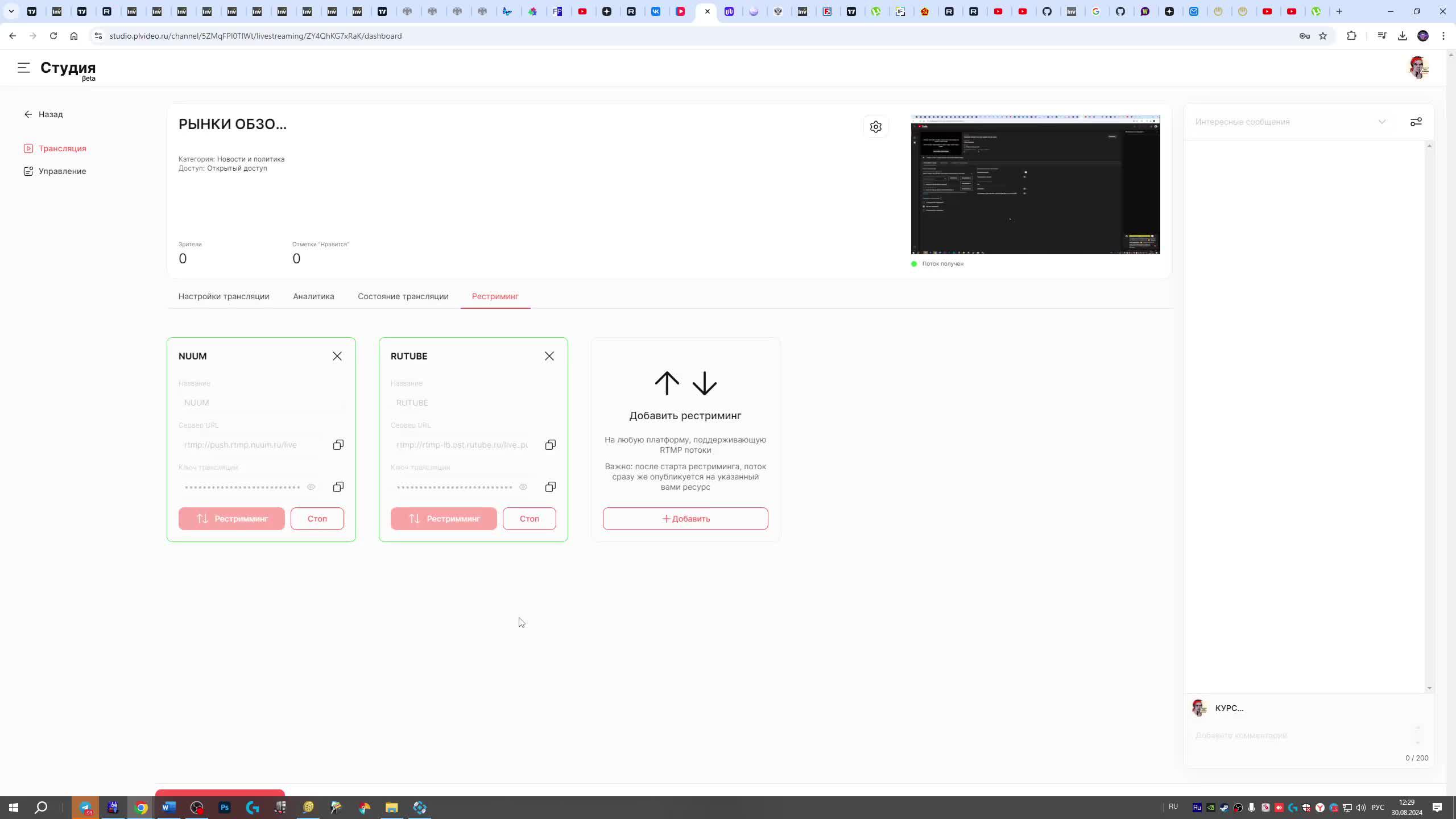
Task: Copy NUUM stream key
Action: coord(338,487)
